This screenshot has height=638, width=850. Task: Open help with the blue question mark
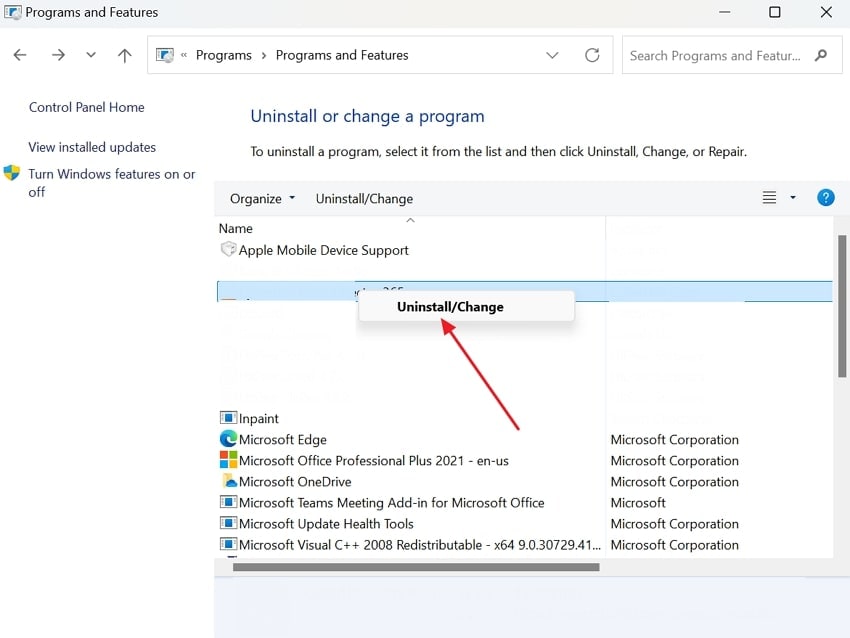point(826,197)
